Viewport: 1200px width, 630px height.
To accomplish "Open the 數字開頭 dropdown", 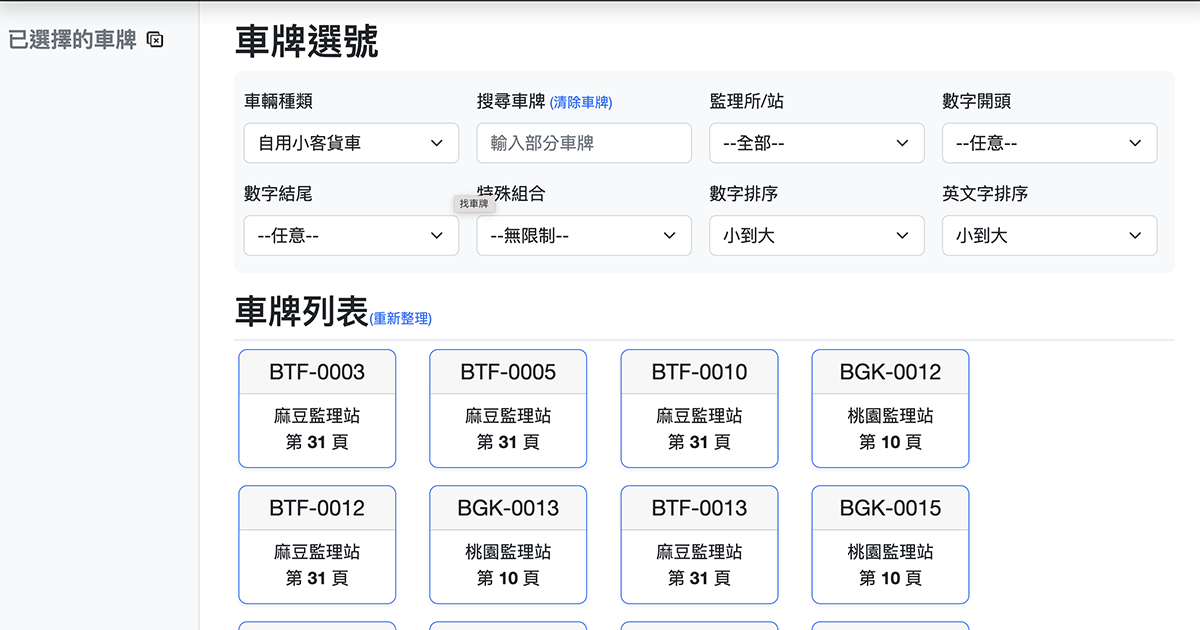I will 1049,143.
